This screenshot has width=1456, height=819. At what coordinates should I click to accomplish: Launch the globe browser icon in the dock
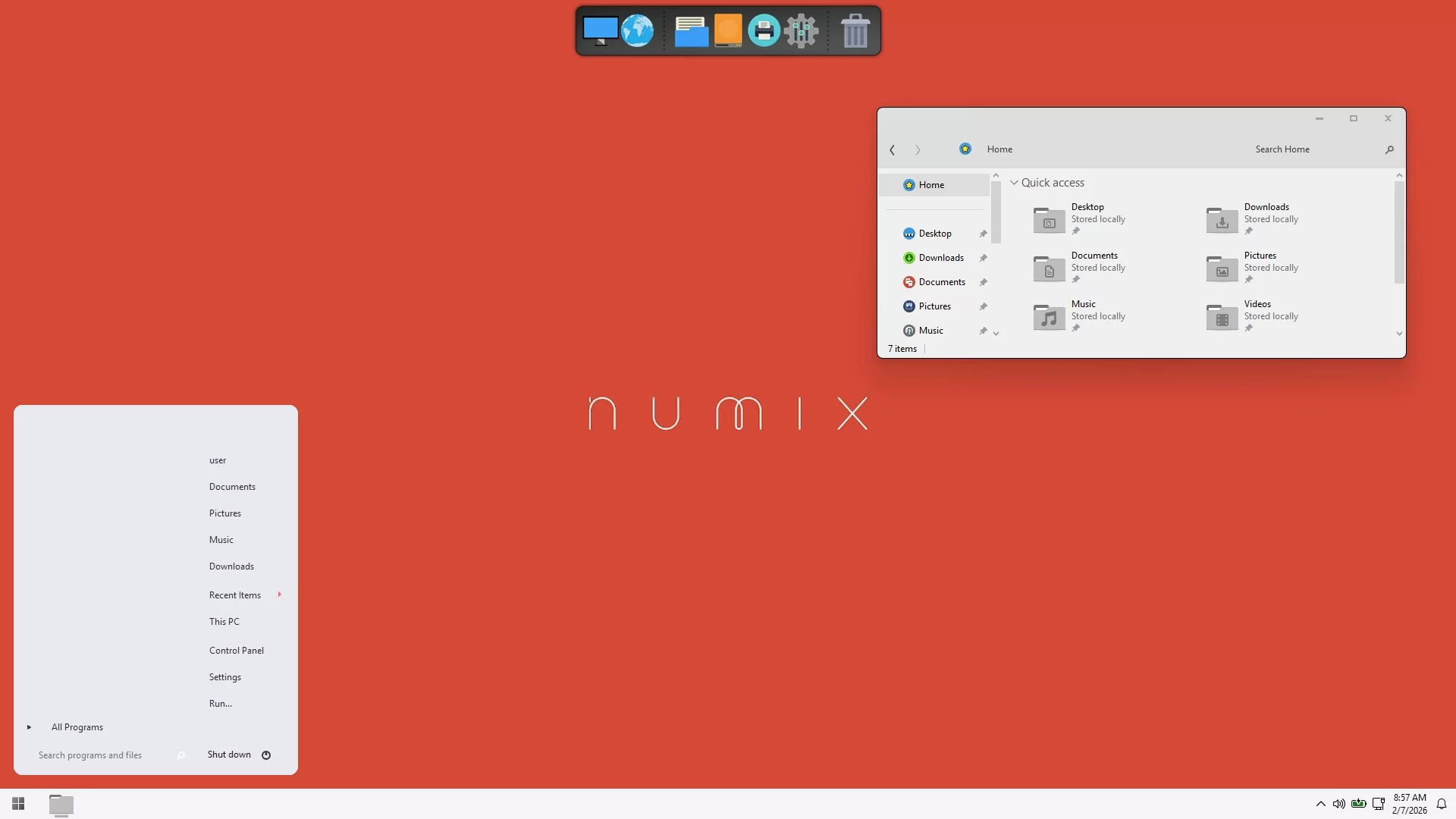click(637, 31)
